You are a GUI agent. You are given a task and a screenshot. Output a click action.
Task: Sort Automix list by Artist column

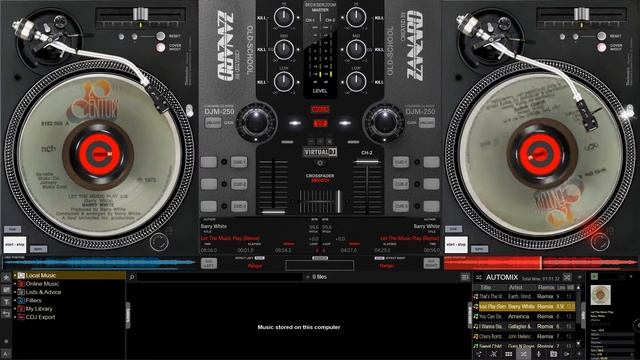(515, 288)
